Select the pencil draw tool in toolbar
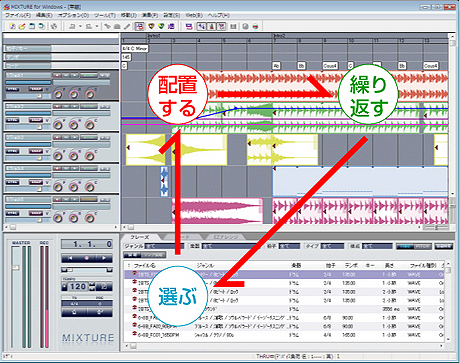The height and width of the screenshot is (363, 460). click(x=127, y=26)
